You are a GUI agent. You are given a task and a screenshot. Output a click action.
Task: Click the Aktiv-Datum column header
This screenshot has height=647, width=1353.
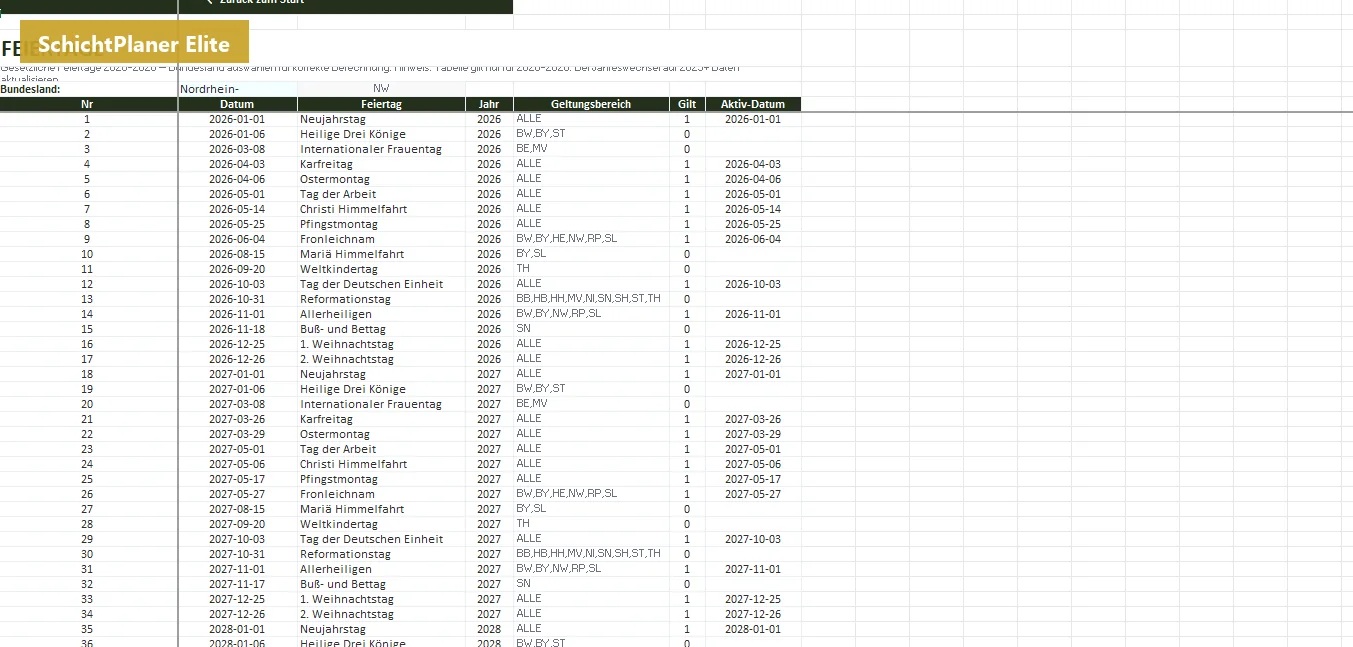753,104
